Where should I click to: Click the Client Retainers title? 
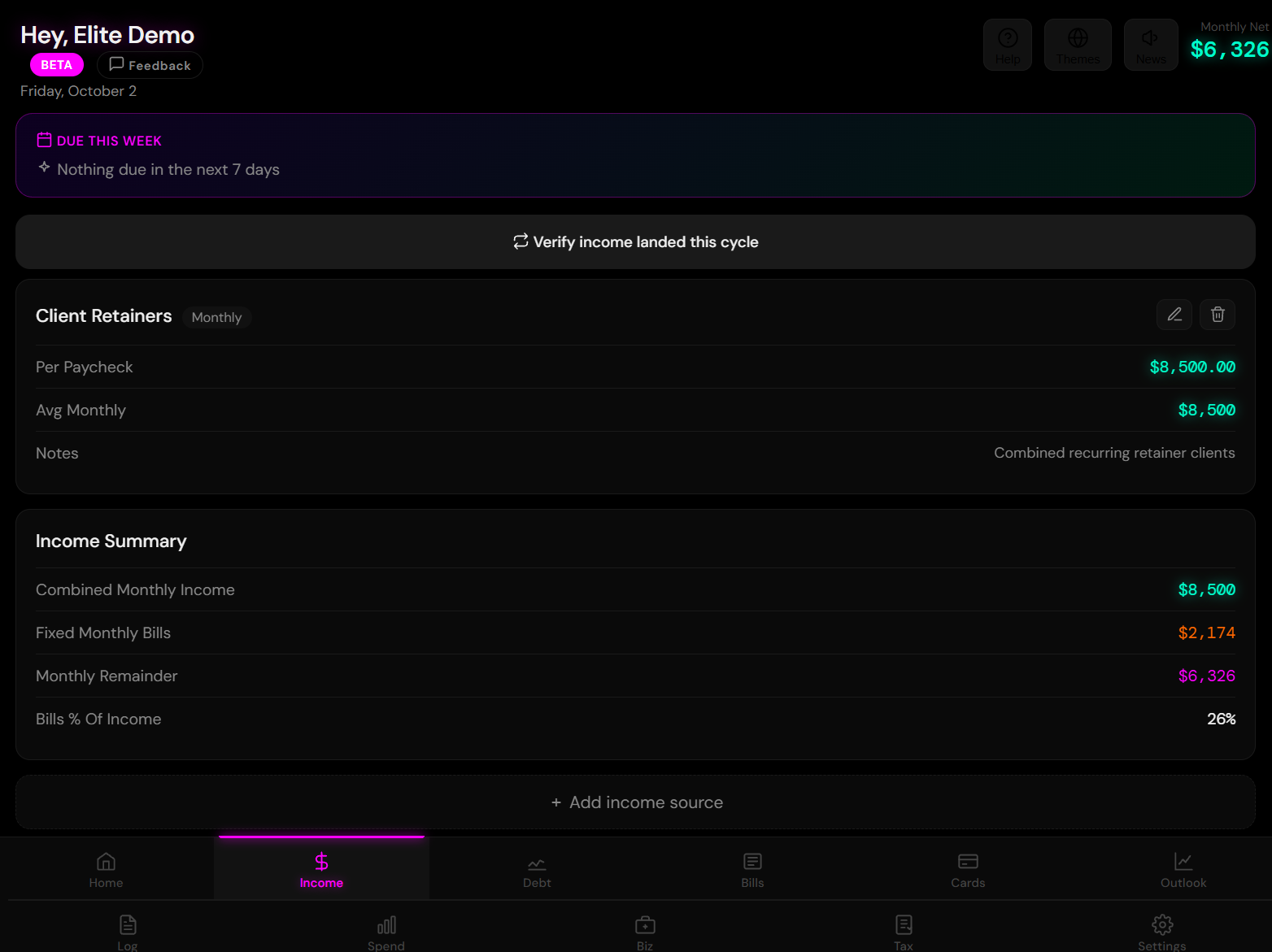click(x=104, y=315)
